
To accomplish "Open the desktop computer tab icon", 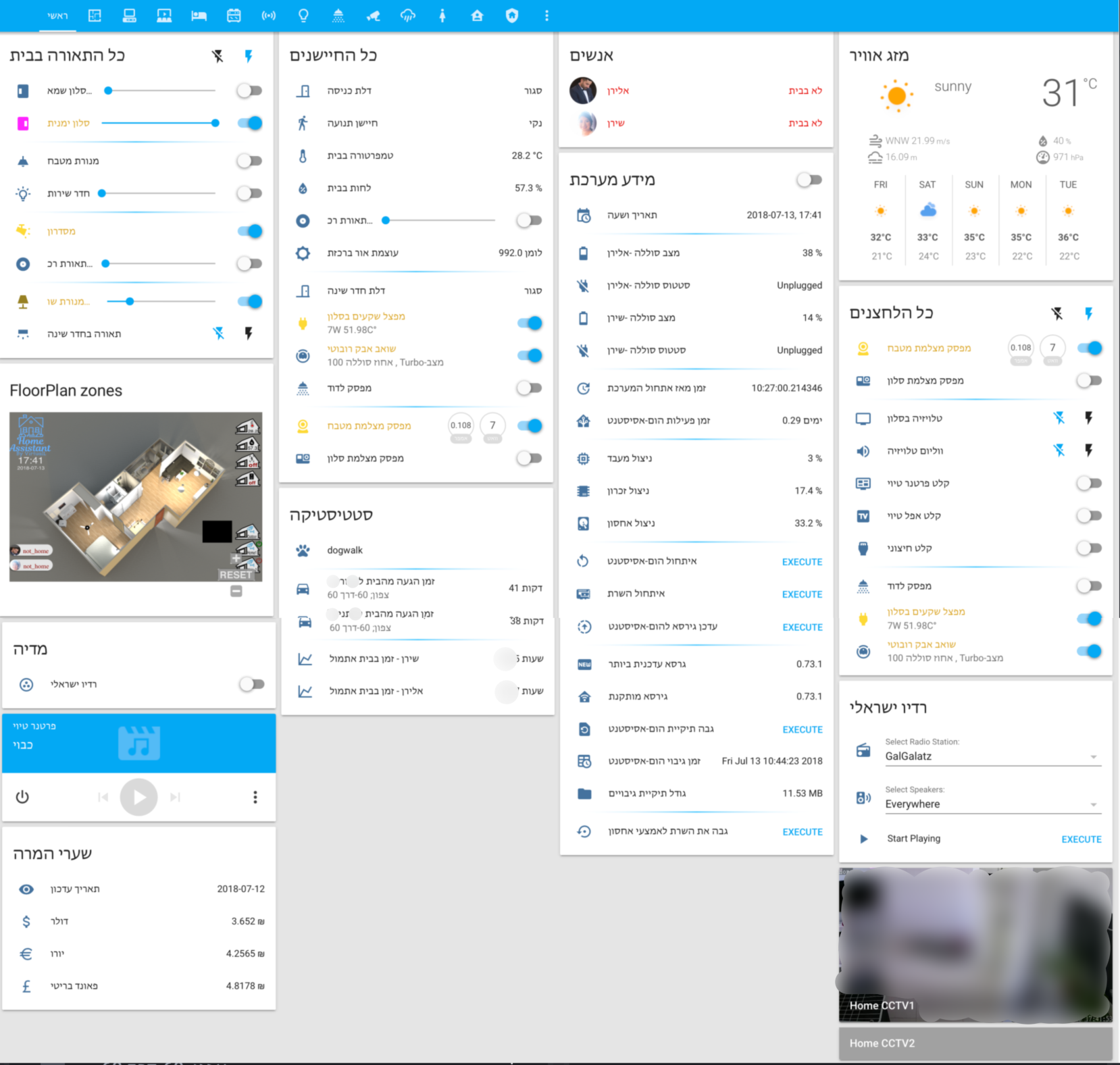I will point(130,16).
